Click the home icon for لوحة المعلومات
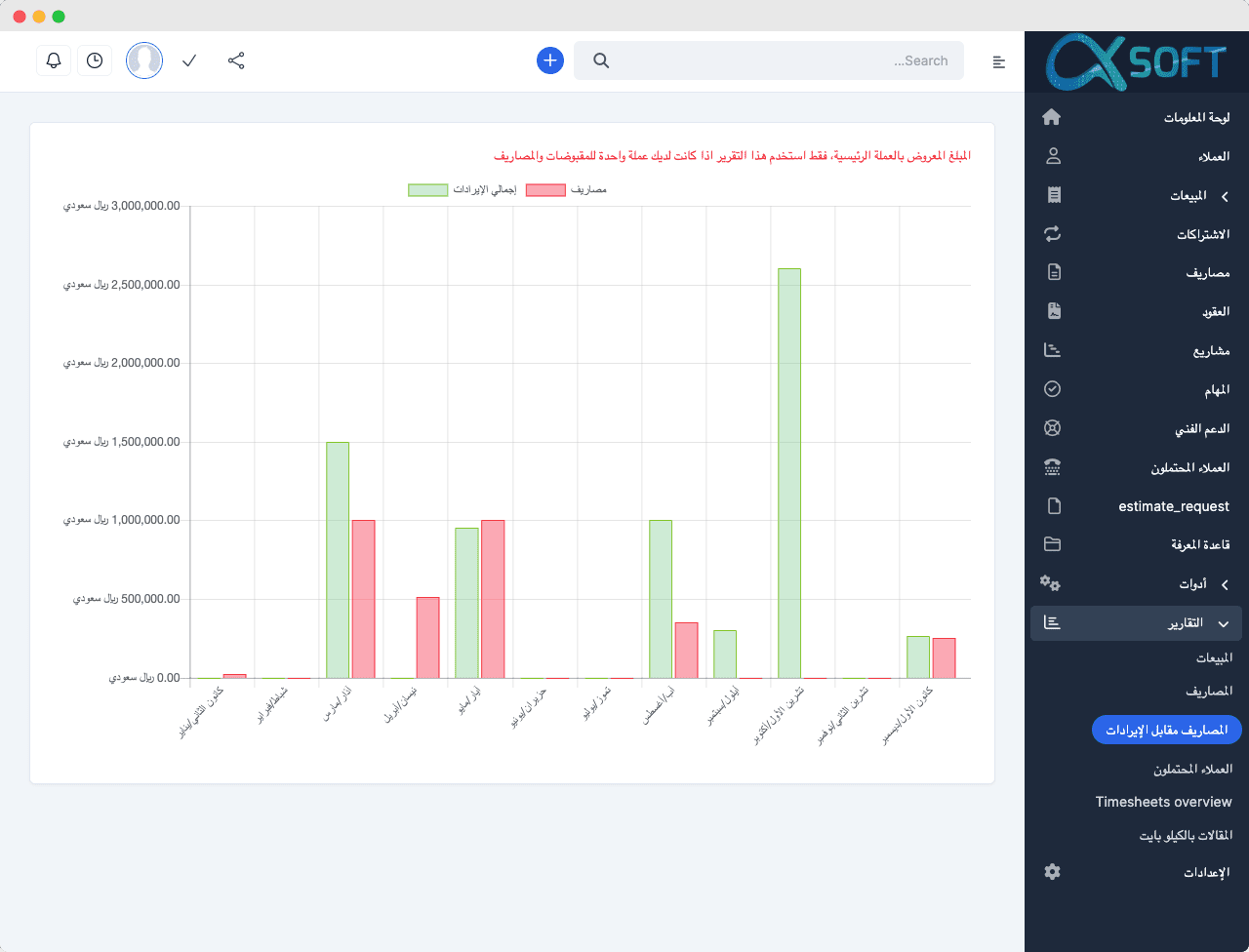Image resolution: width=1249 pixels, height=952 pixels. point(1052,117)
